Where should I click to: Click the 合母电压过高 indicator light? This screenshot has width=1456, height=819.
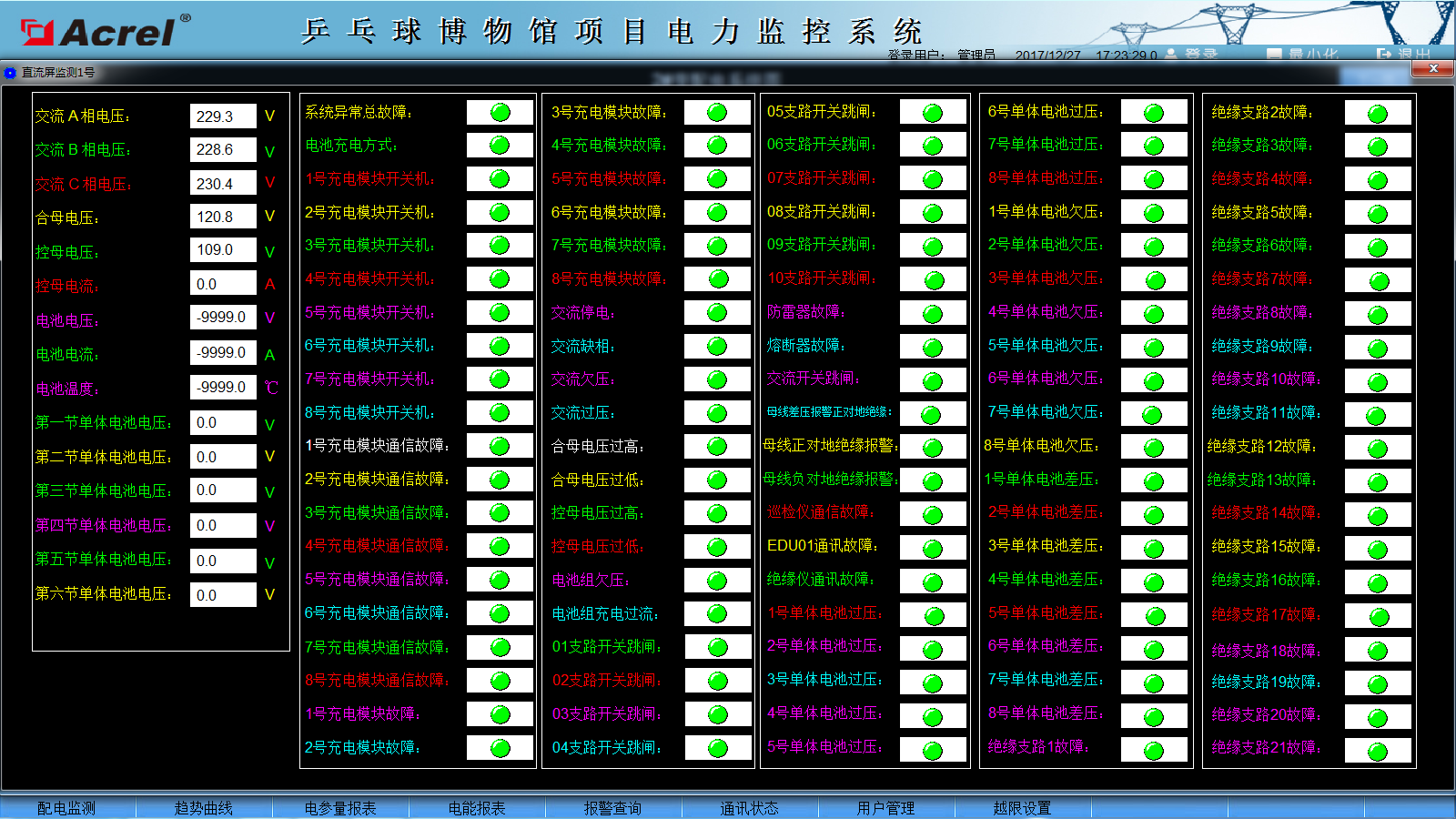coord(718,446)
